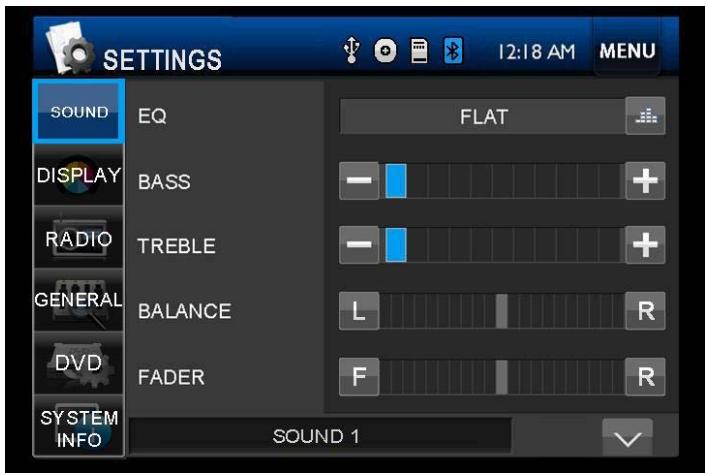Select the SOUND 1 label bar
The image size is (707, 474).
pos(320,437)
